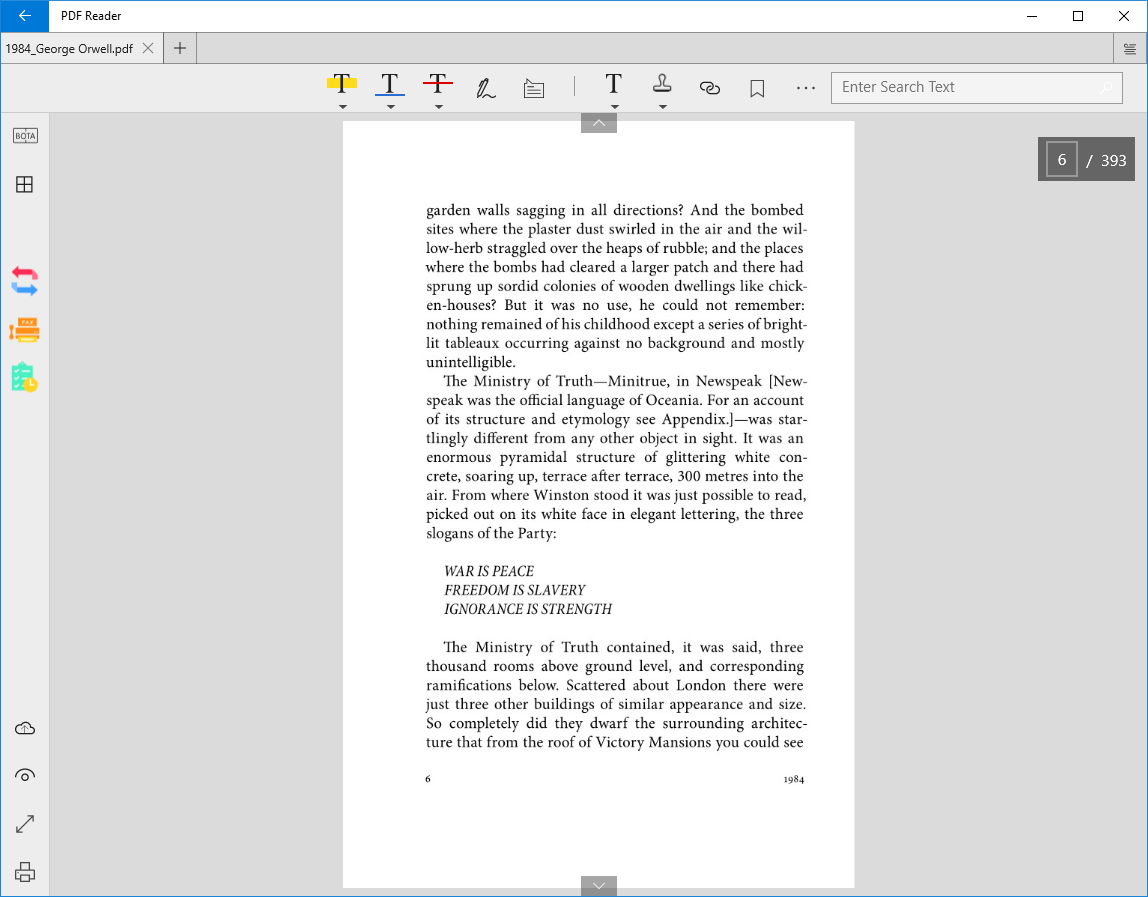This screenshot has height=897, width=1148.
Task: Print the document using the printer icon
Action: point(25,872)
